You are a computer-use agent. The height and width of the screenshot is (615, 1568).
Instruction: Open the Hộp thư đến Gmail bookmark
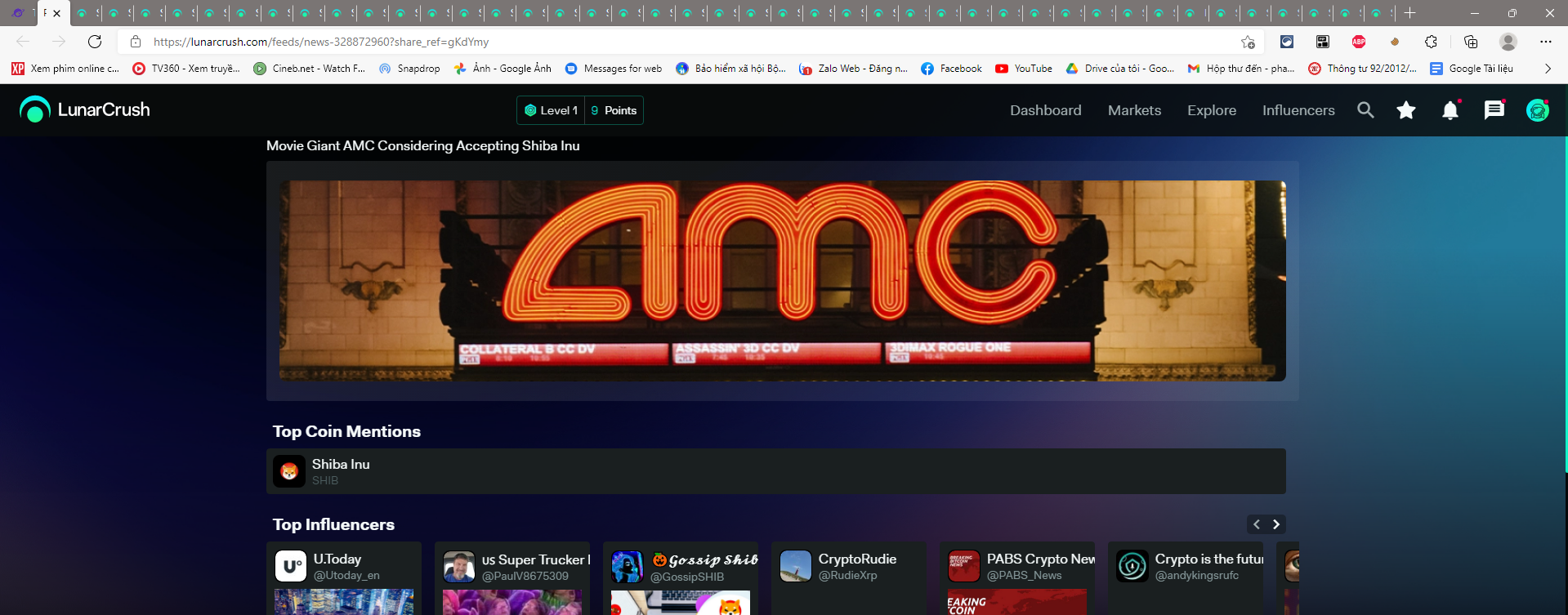tap(1241, 69)
